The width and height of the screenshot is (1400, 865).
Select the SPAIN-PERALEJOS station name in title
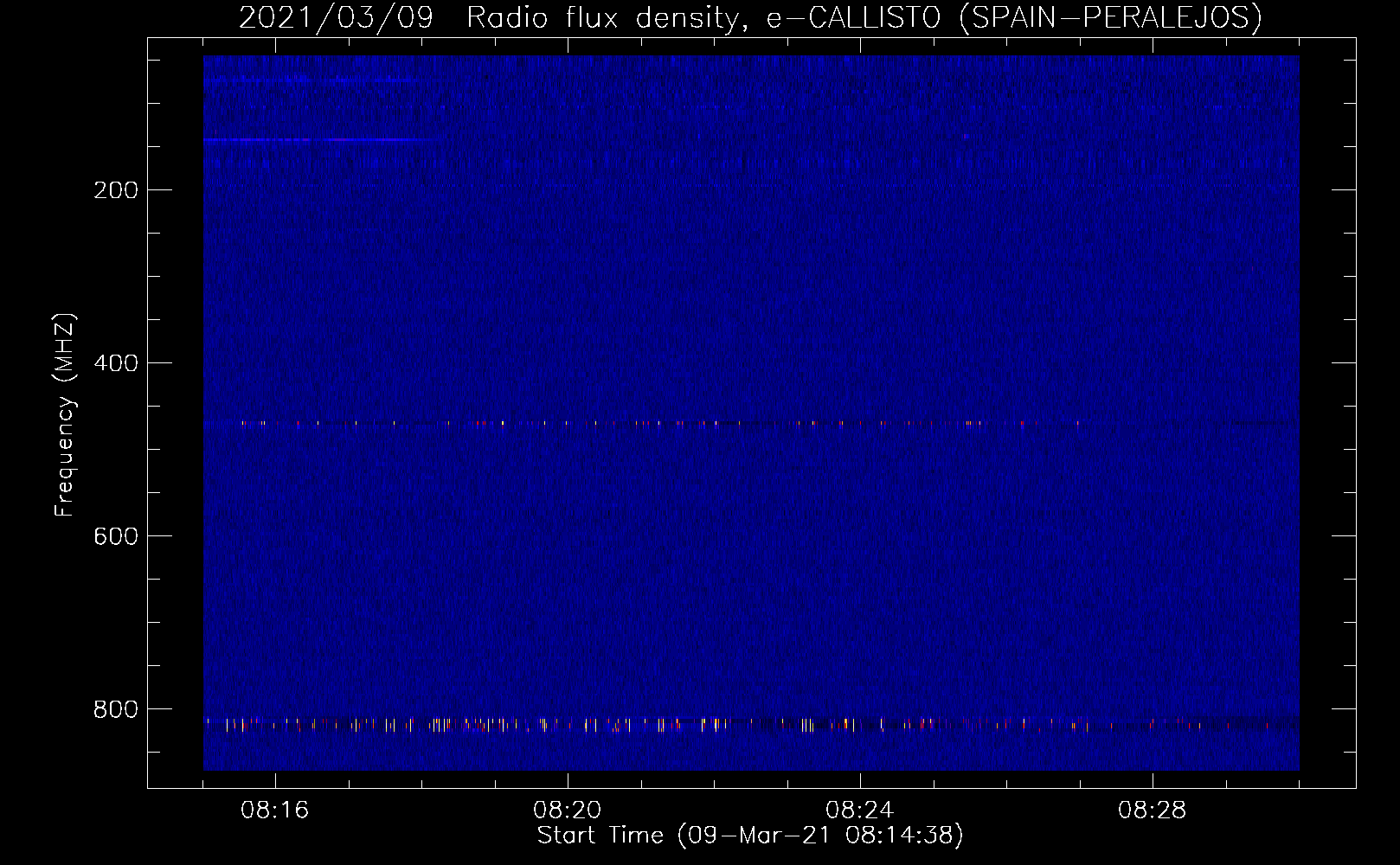pos(1110,18)
